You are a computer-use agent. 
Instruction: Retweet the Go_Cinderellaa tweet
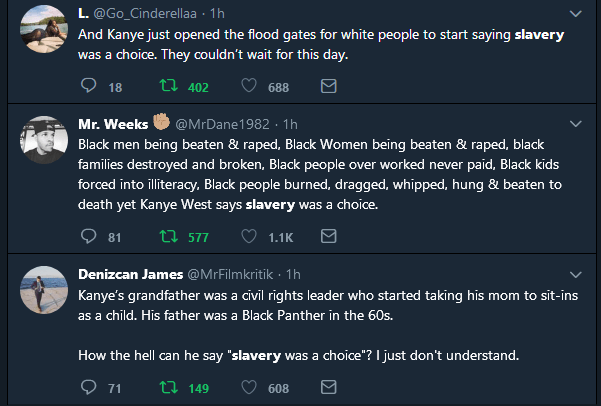tap(168, 88)
